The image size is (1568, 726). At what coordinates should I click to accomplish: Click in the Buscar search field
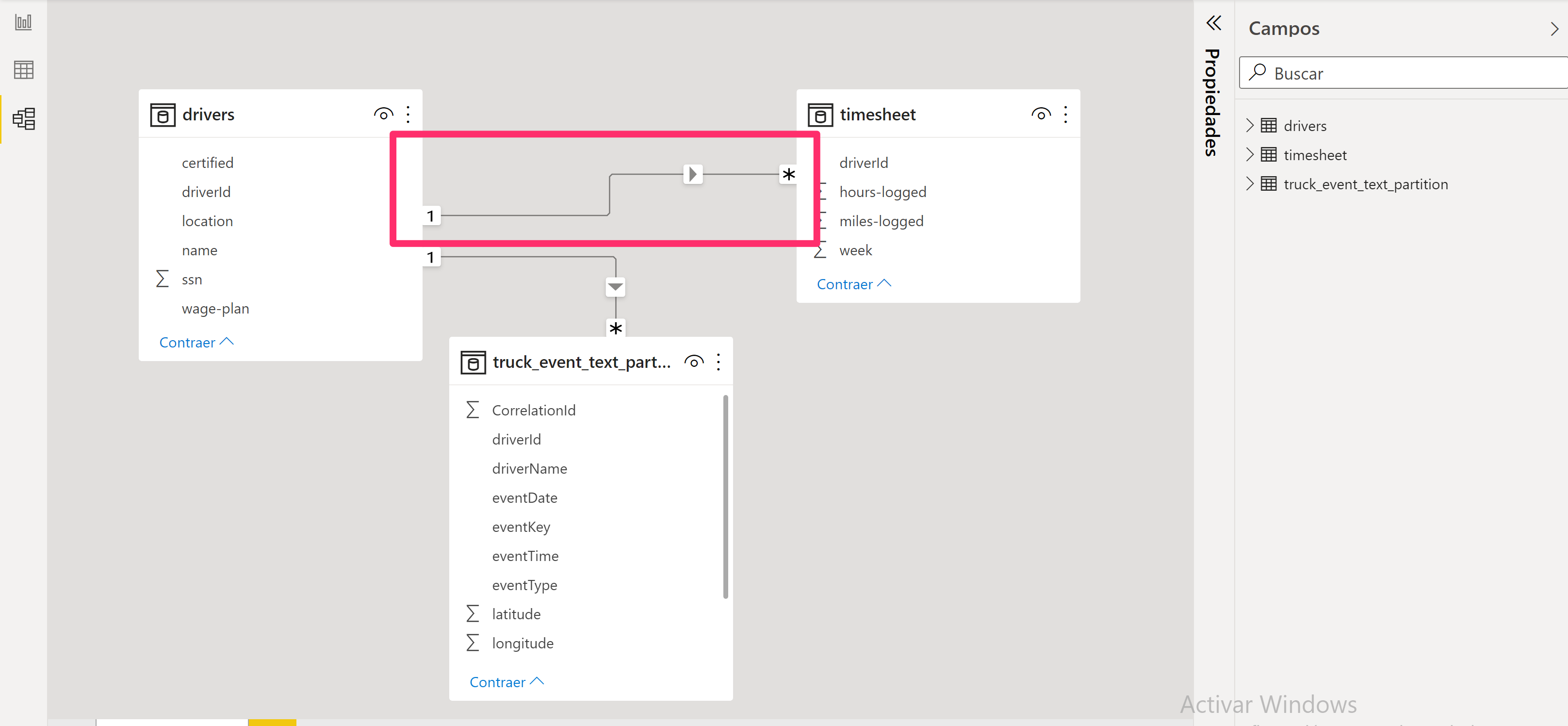[1403, 73]
